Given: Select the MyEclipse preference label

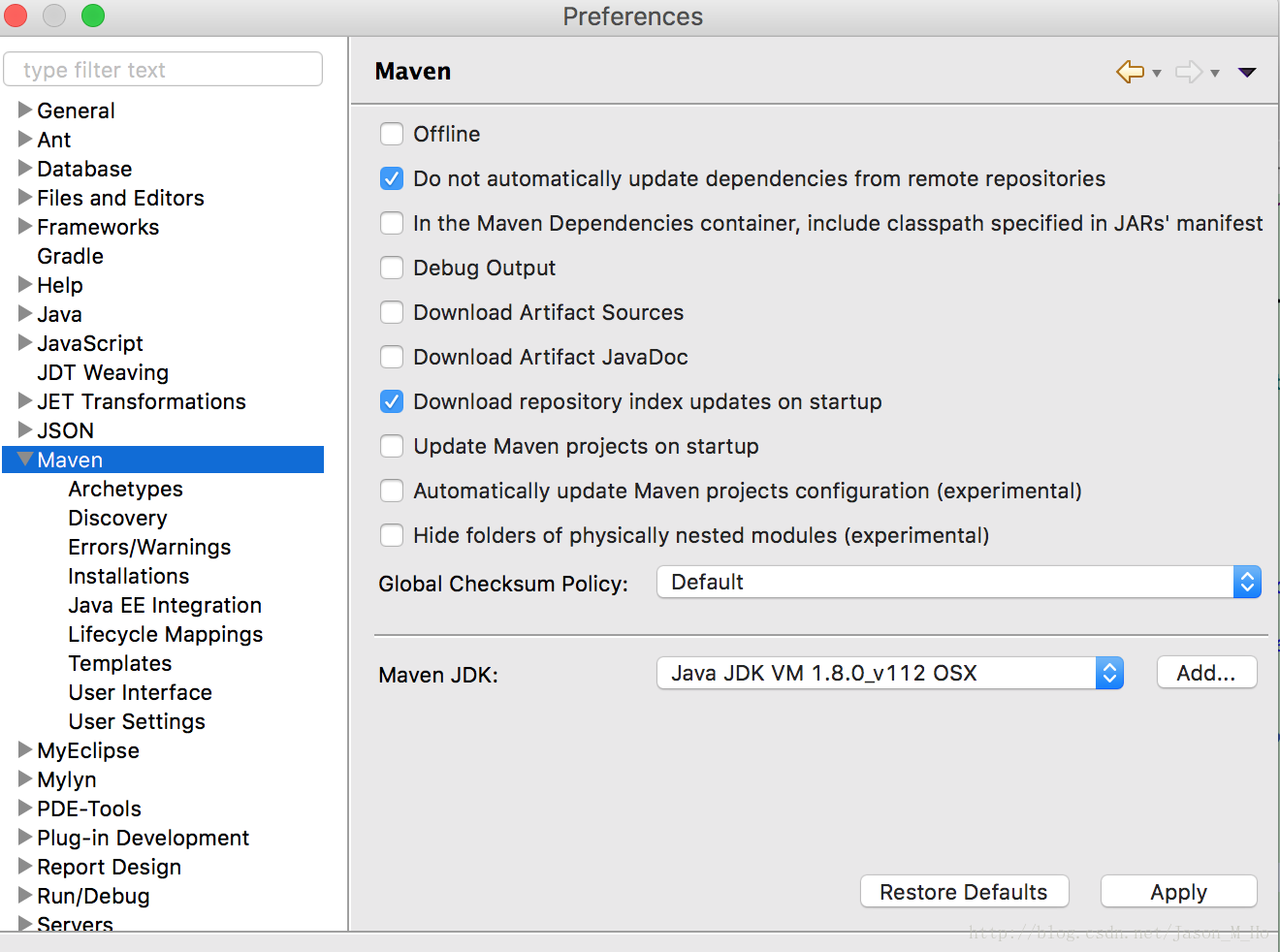Looking at the screenshot, I should [88, 750].
